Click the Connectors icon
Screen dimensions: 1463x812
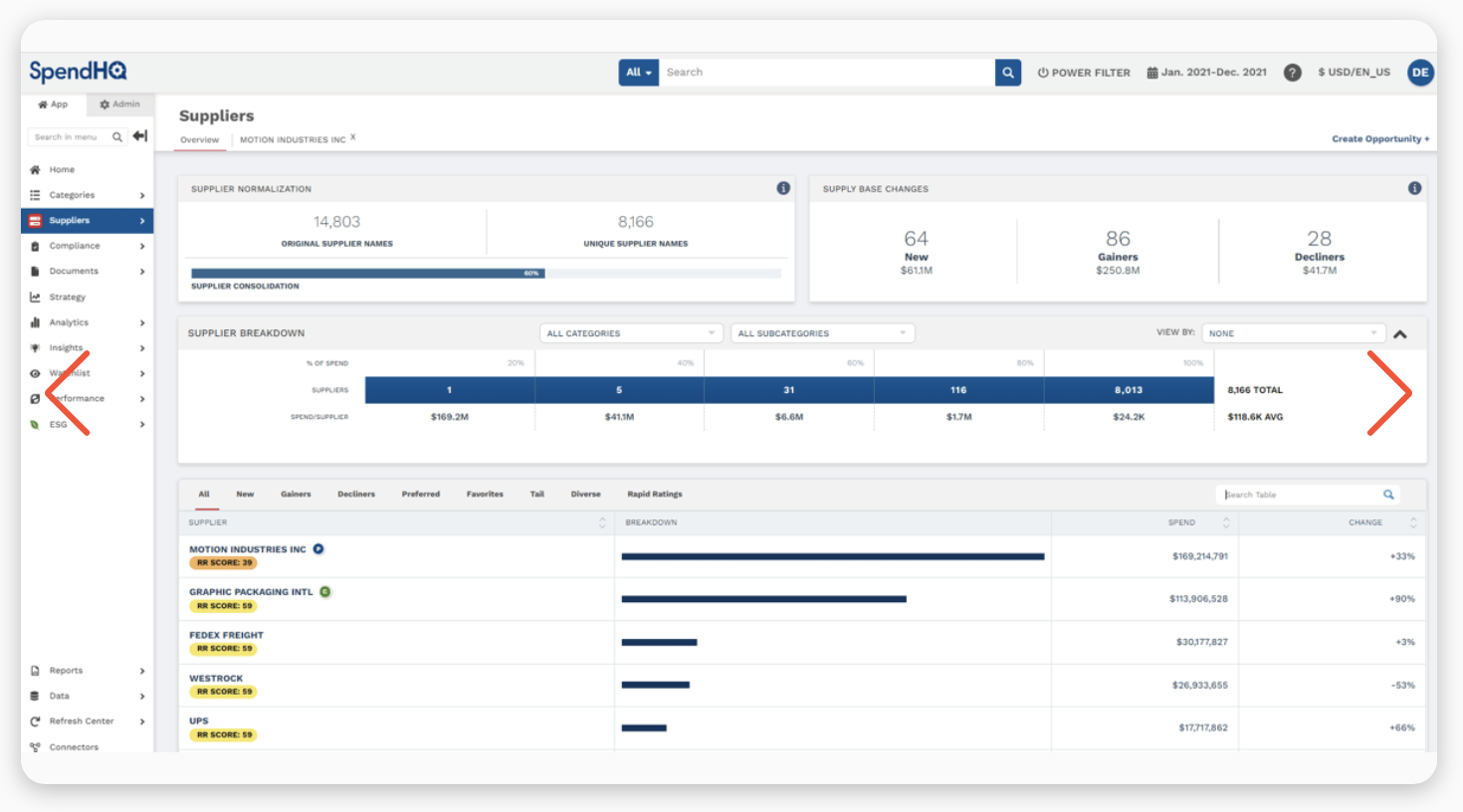[35, 747]
